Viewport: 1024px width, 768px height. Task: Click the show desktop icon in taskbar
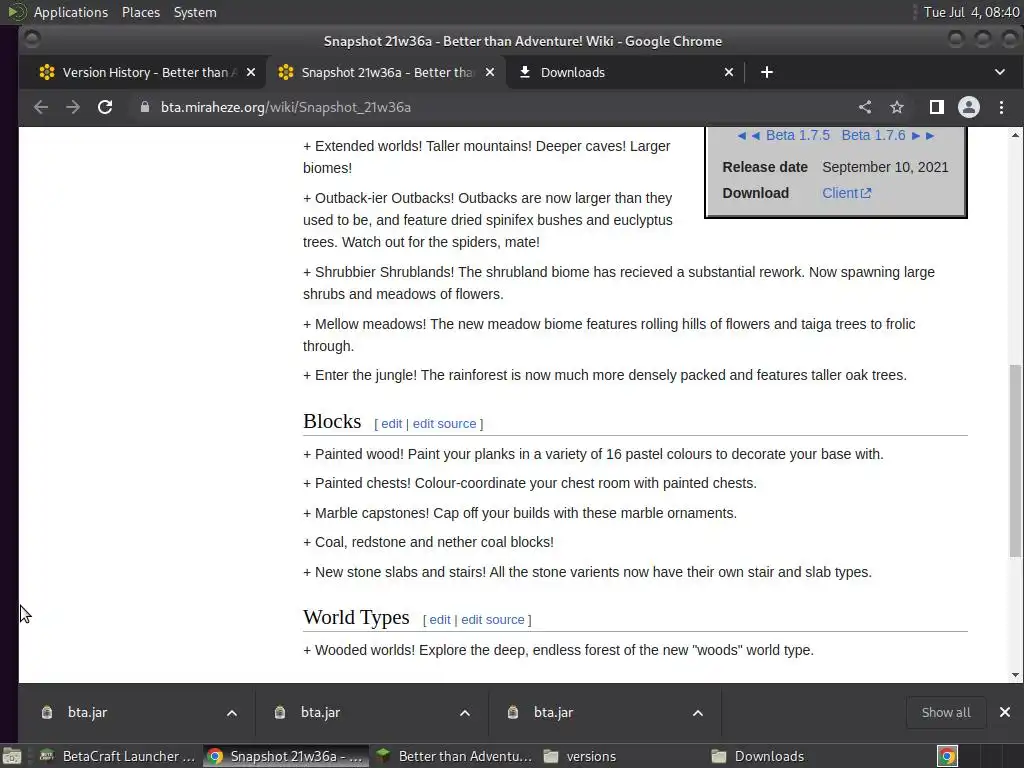pos(12,756)
